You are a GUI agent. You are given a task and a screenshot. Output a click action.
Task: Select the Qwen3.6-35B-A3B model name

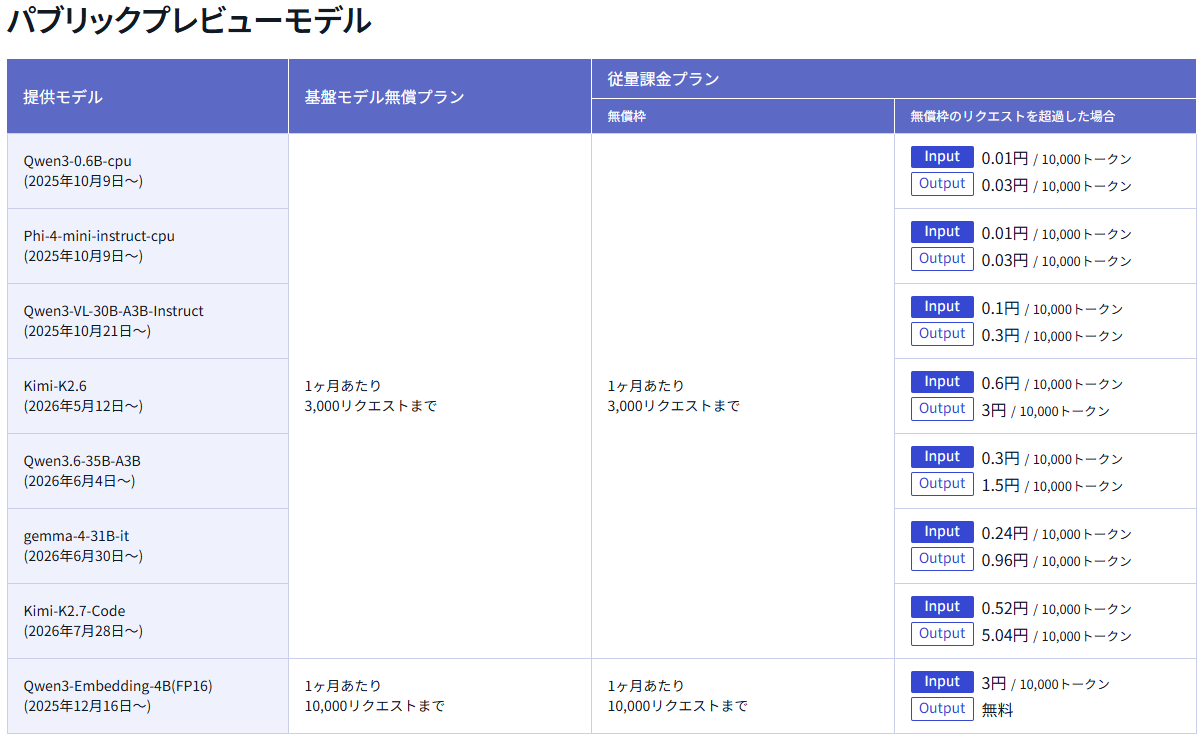click(82, 461)
